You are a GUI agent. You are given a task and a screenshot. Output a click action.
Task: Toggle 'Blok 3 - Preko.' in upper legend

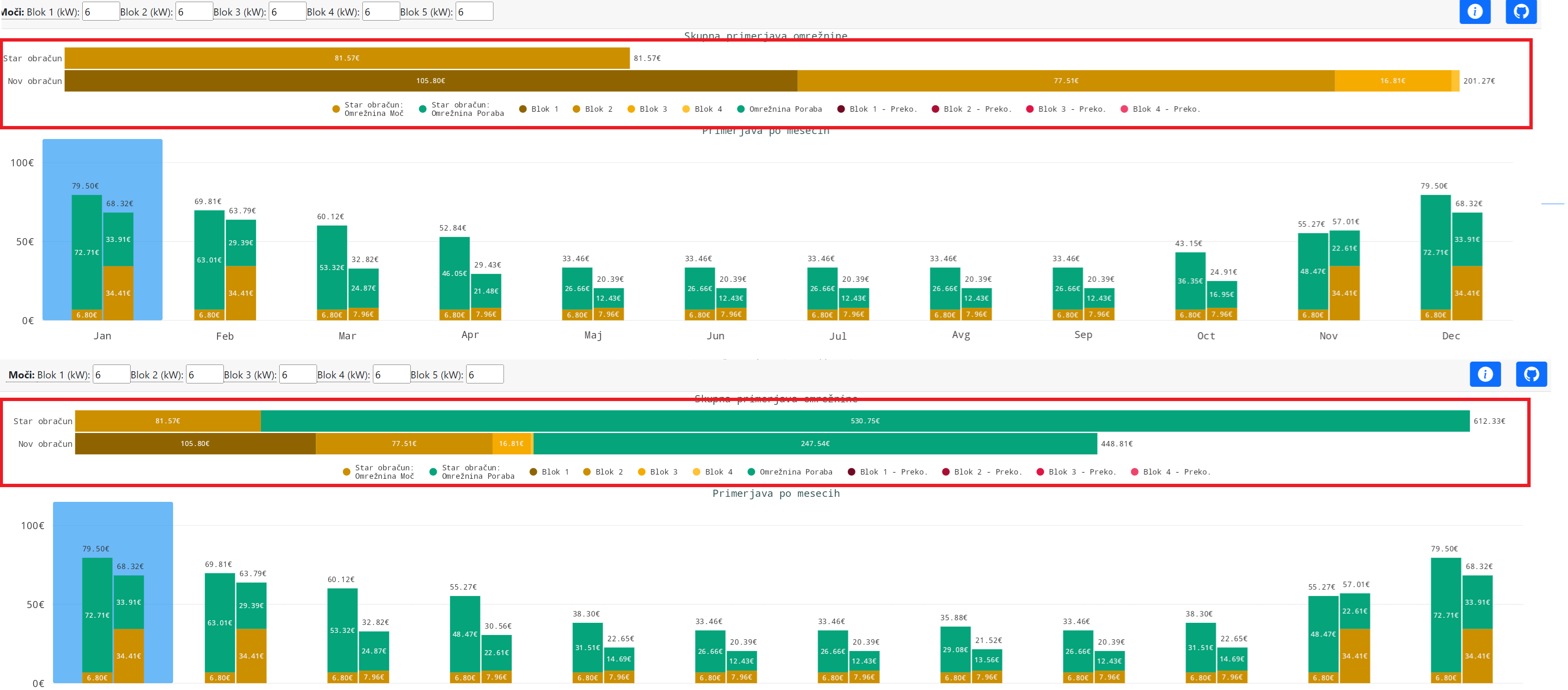(1066, 109)
